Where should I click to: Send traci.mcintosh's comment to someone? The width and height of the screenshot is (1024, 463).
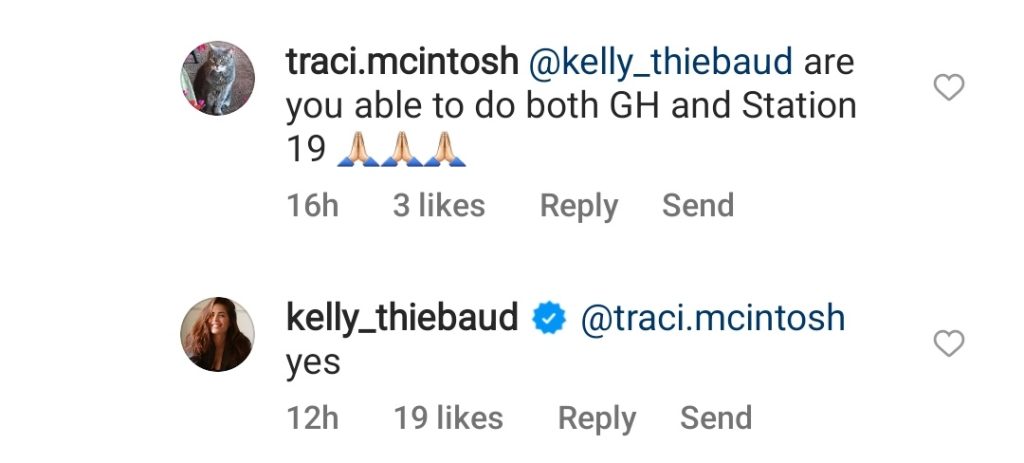[x=698, y=206]
